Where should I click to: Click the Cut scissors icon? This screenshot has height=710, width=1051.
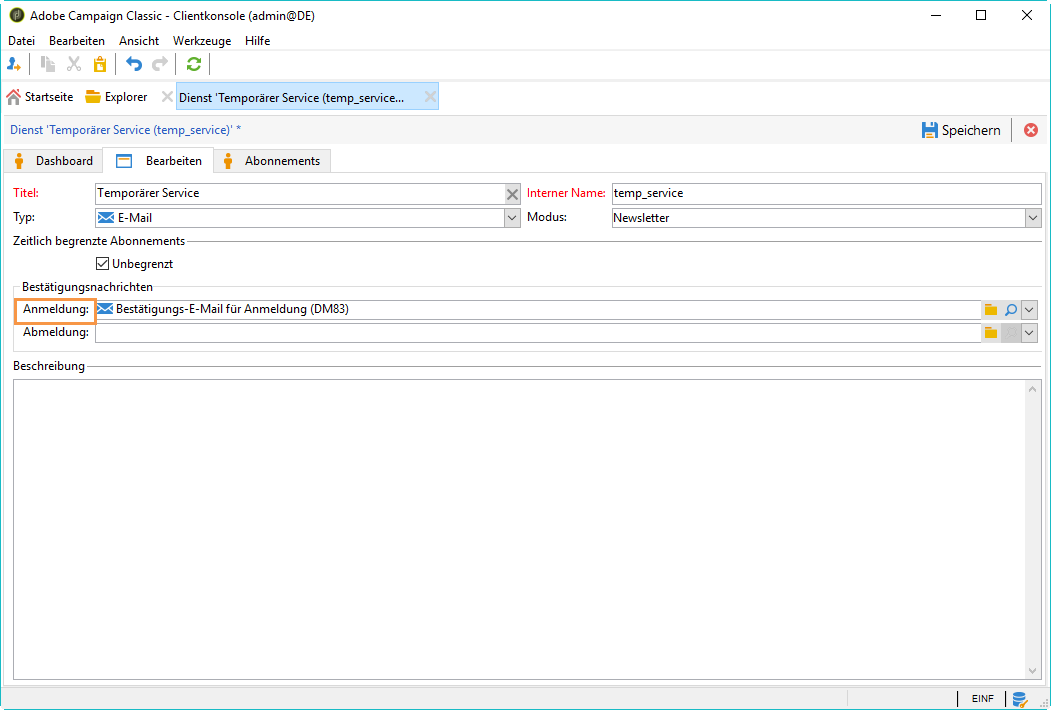(x=74, y=64)
